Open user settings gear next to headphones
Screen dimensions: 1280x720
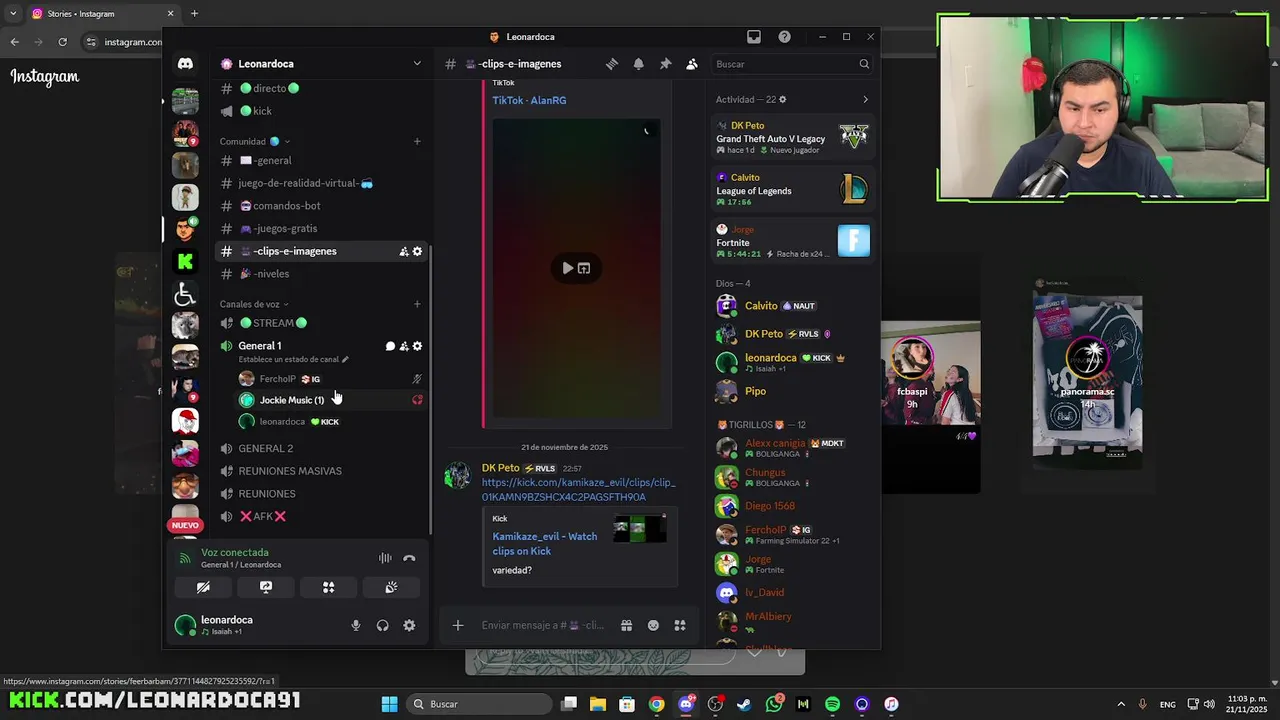pos(409,626)
